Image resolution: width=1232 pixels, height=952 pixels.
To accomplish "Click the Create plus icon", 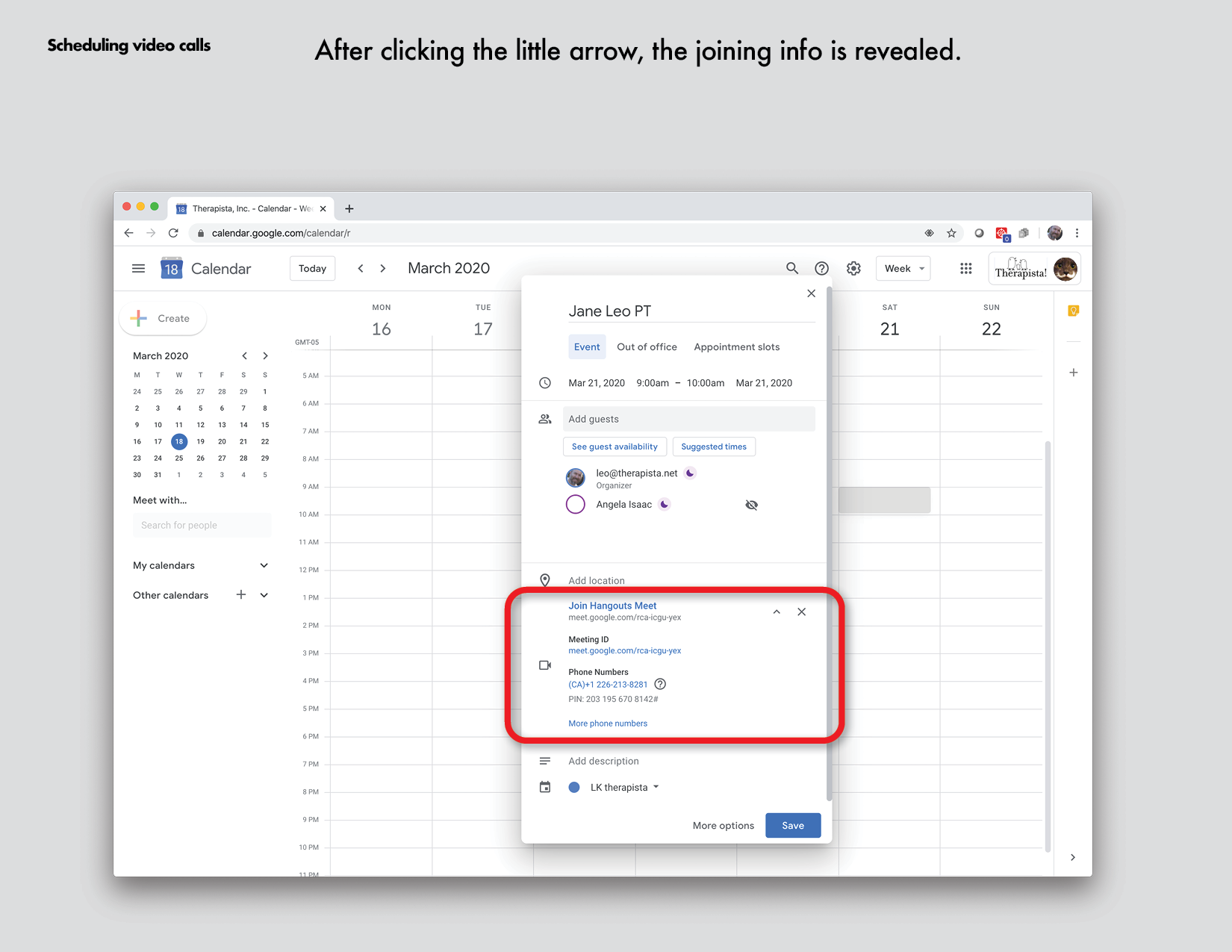I will click(139, 318).
